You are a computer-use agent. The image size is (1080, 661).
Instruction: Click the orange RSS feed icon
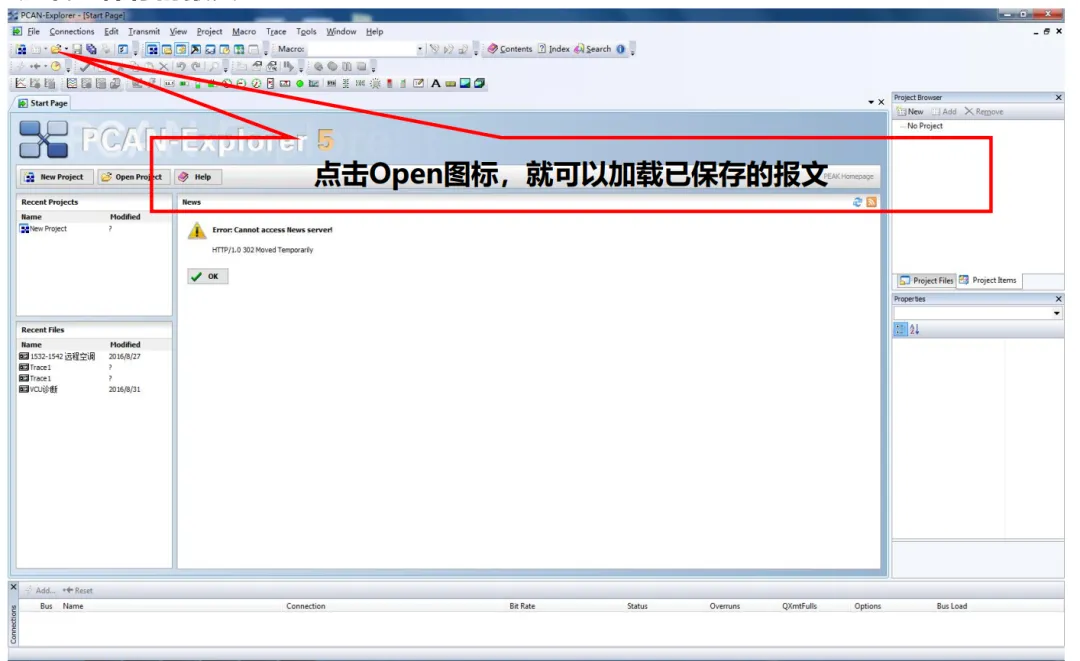pos(872,202)
